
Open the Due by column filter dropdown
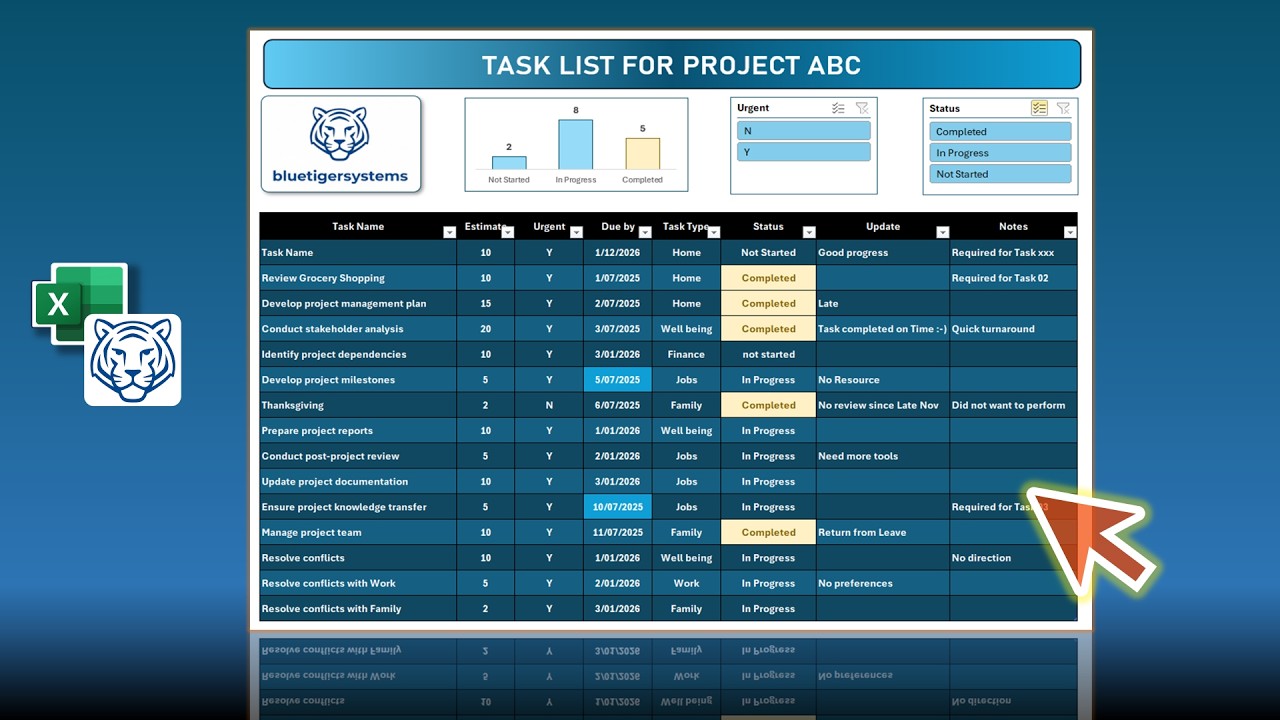point(645,232)
